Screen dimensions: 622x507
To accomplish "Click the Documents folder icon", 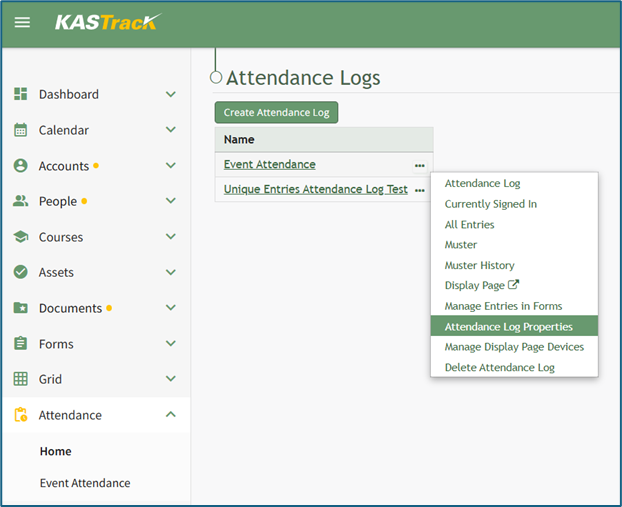I will [x=20, y=308].
